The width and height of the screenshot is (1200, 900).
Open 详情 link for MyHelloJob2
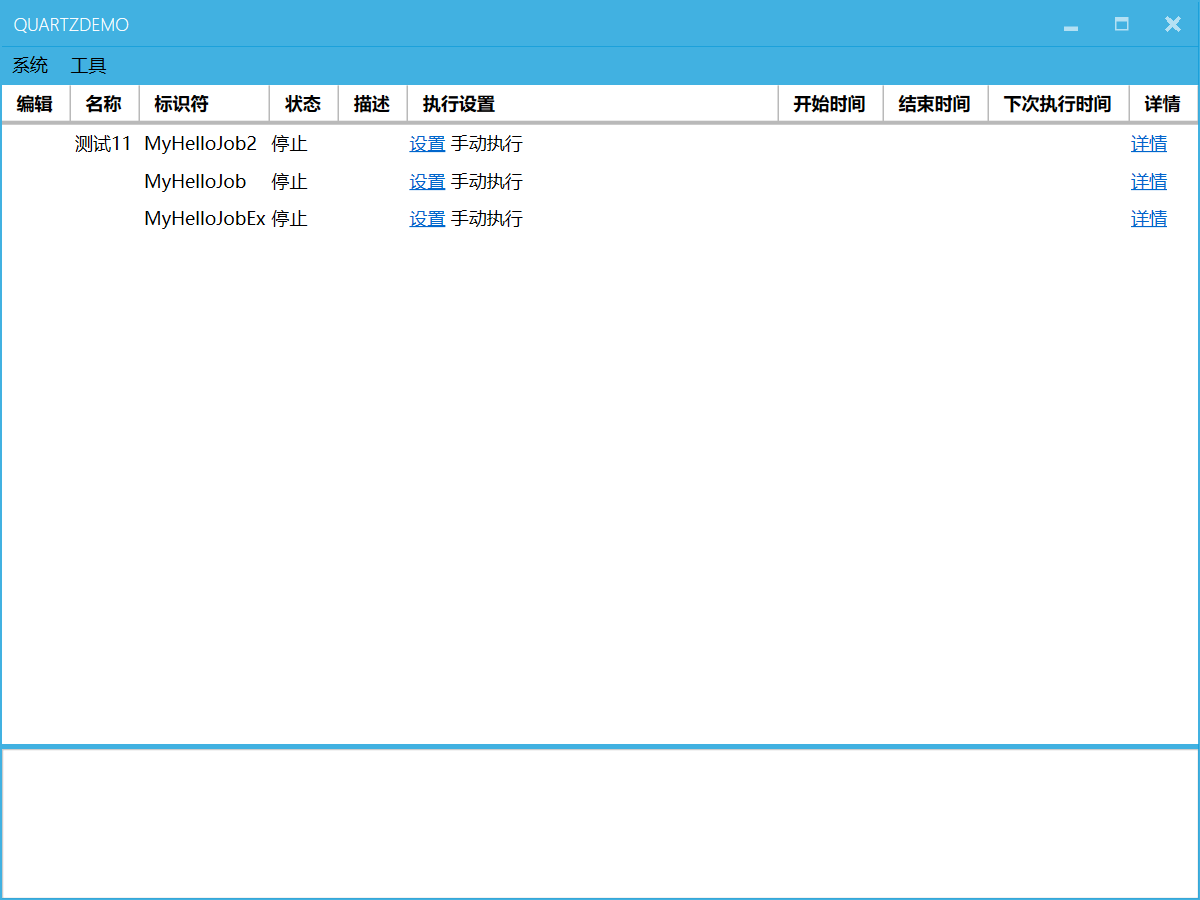pos(1149,144)
